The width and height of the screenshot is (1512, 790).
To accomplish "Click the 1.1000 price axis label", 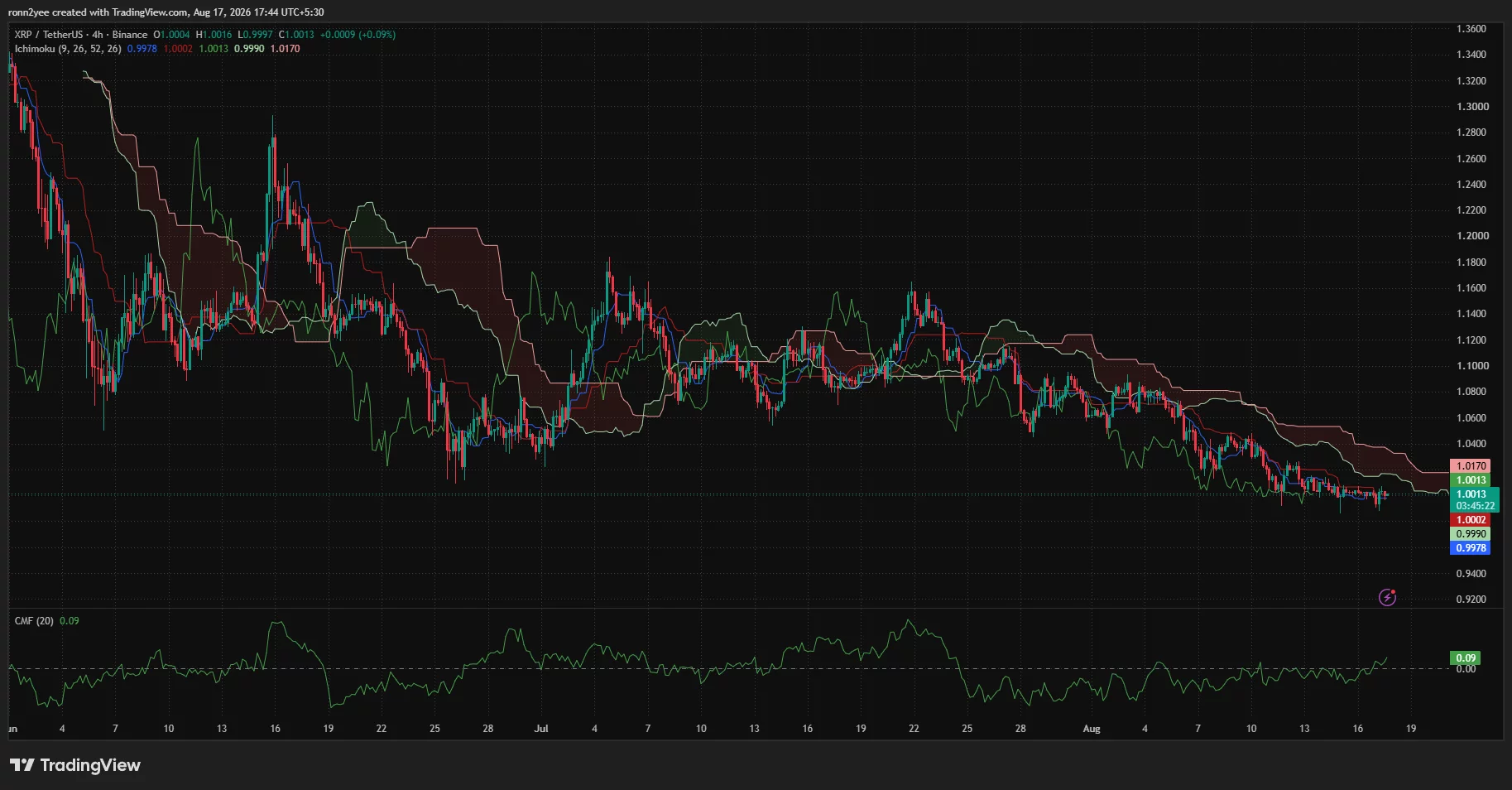I will pyautogui.click(x=1471, y=366).
